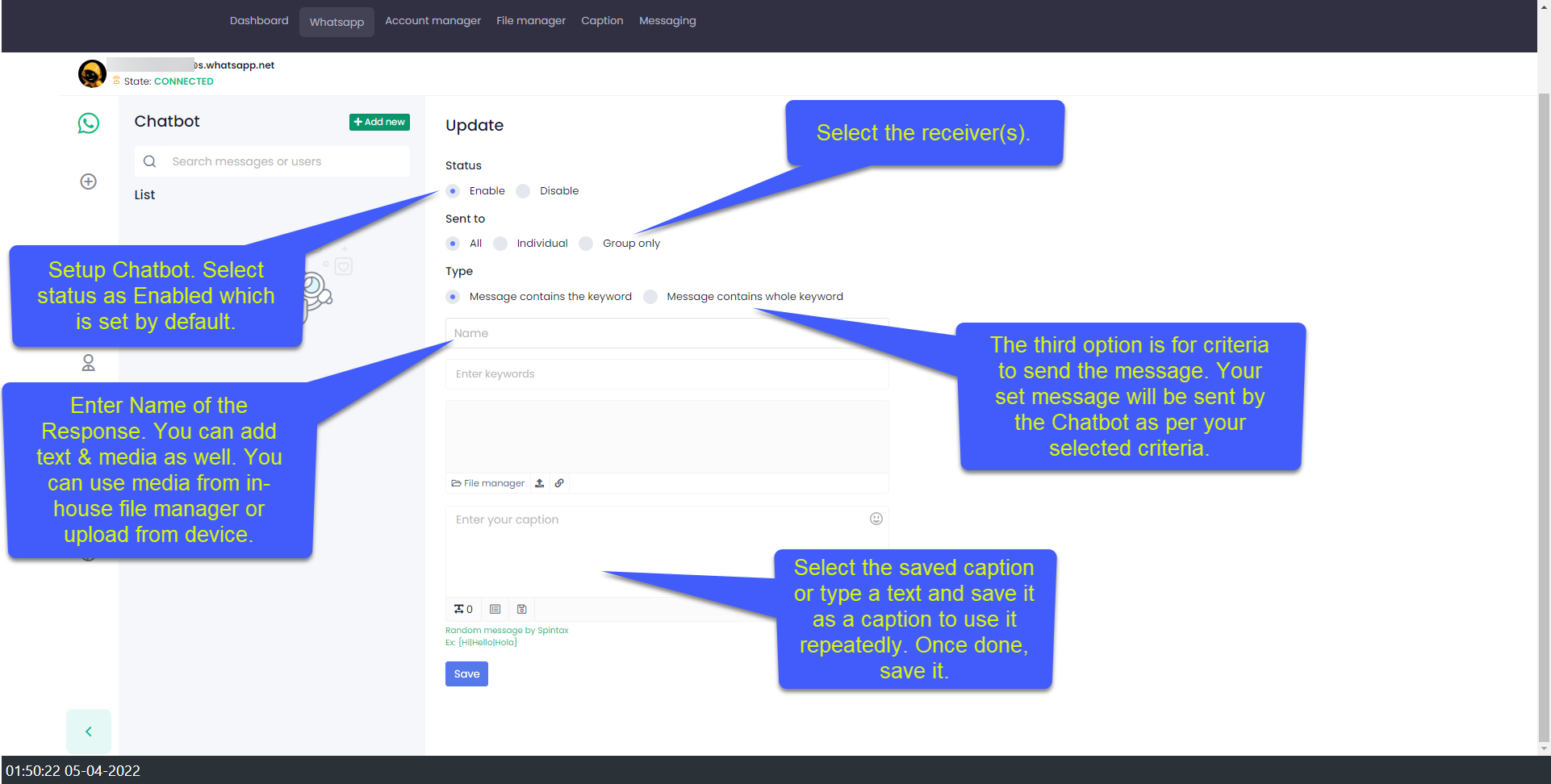Click the Search messages or users field
This screenshot has height=784, width=1551.
[272, 161]
